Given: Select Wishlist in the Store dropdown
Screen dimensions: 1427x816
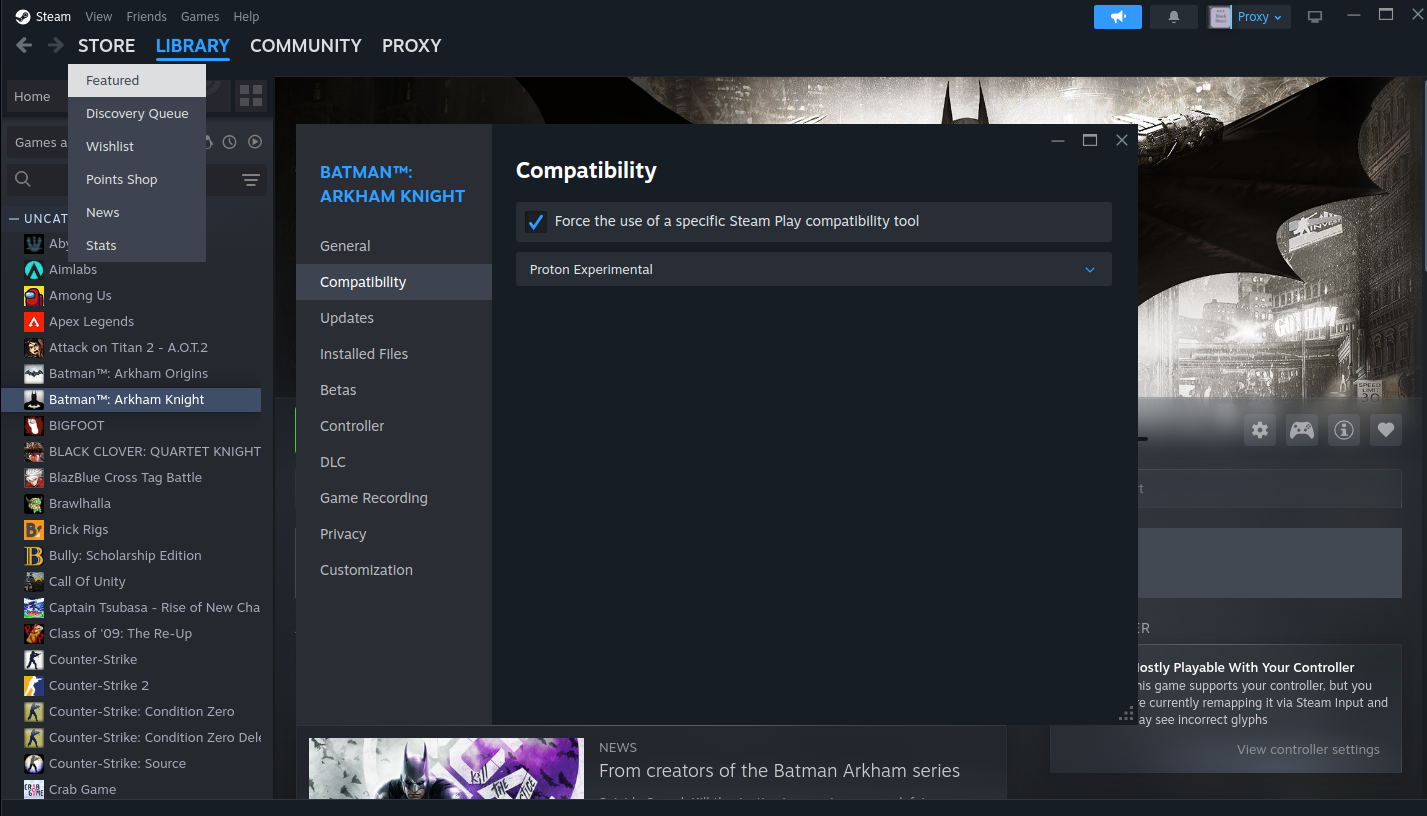Looking at the screenshot, I should click(x=137, y=147).
